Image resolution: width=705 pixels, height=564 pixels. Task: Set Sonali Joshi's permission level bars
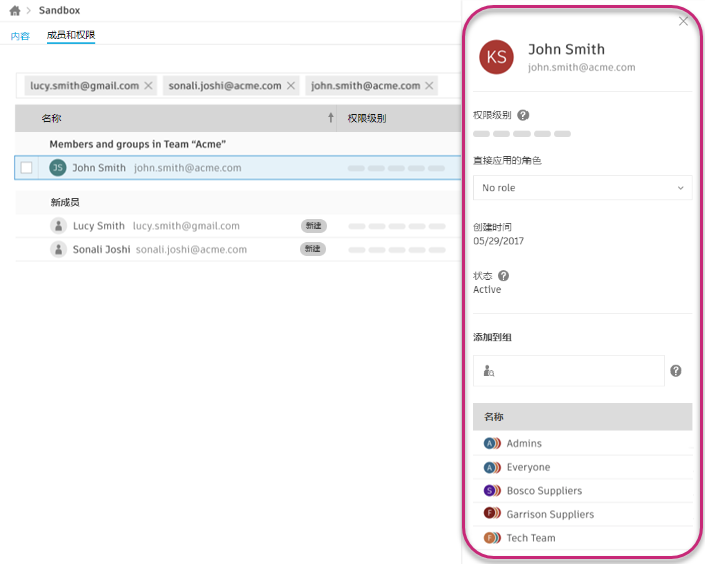(x=397, y=250)
